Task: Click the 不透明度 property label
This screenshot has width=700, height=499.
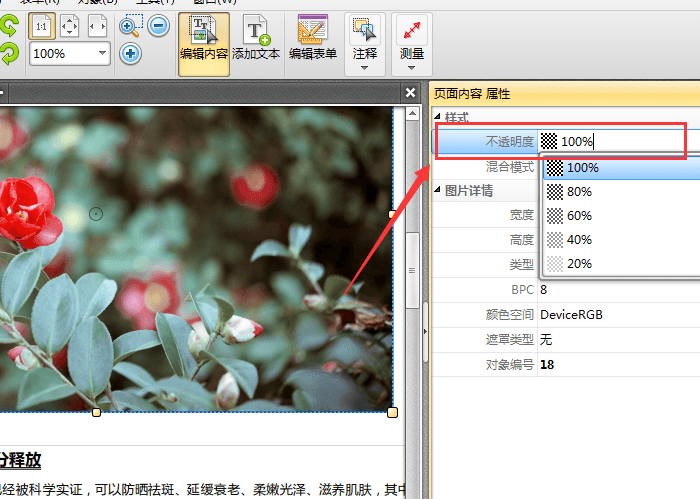Action: (509, 141)
